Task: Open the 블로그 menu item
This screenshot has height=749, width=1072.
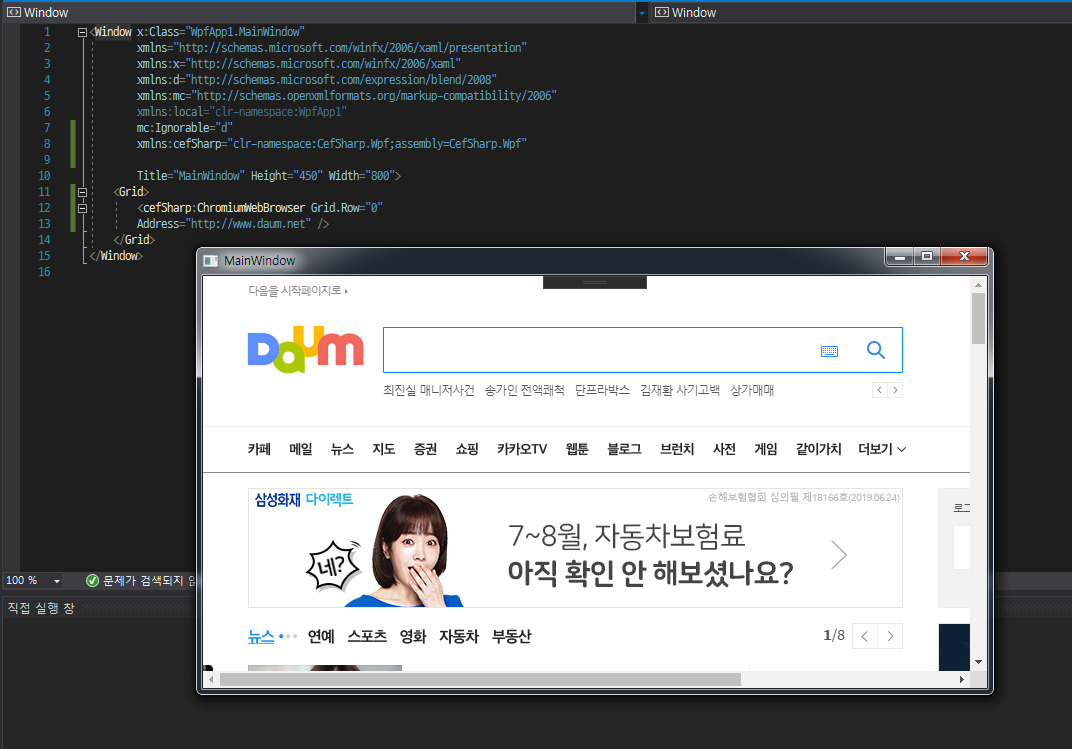Action: tap(624, 449)
